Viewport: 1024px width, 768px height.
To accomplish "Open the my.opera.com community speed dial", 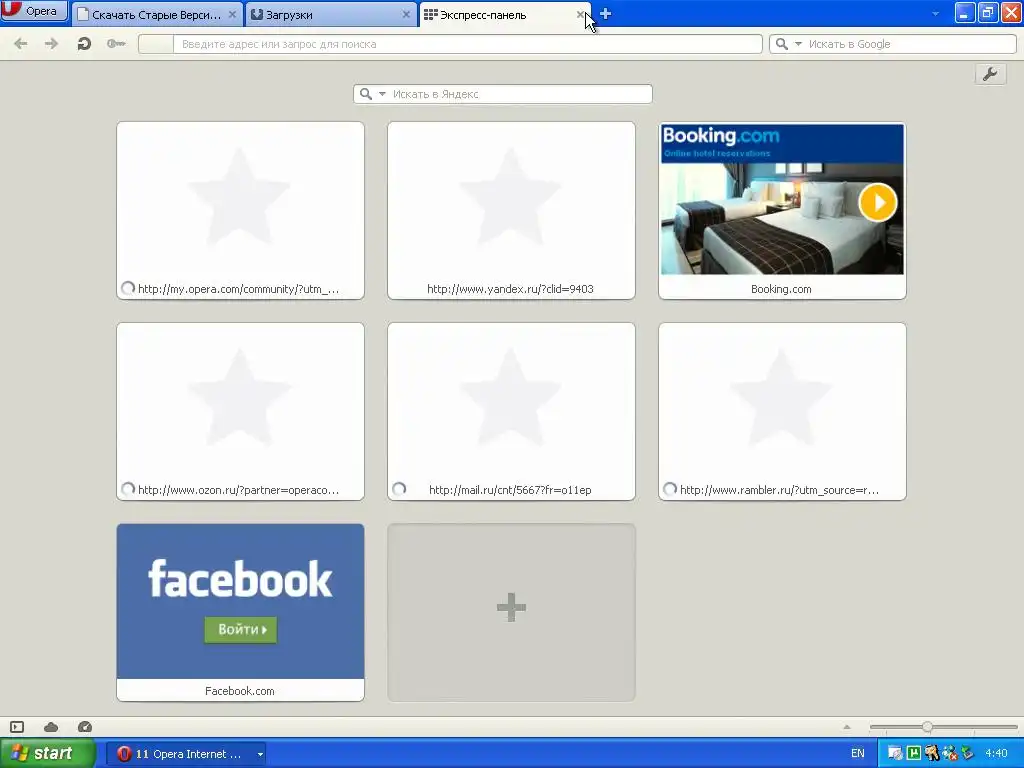I will [240, 210].
